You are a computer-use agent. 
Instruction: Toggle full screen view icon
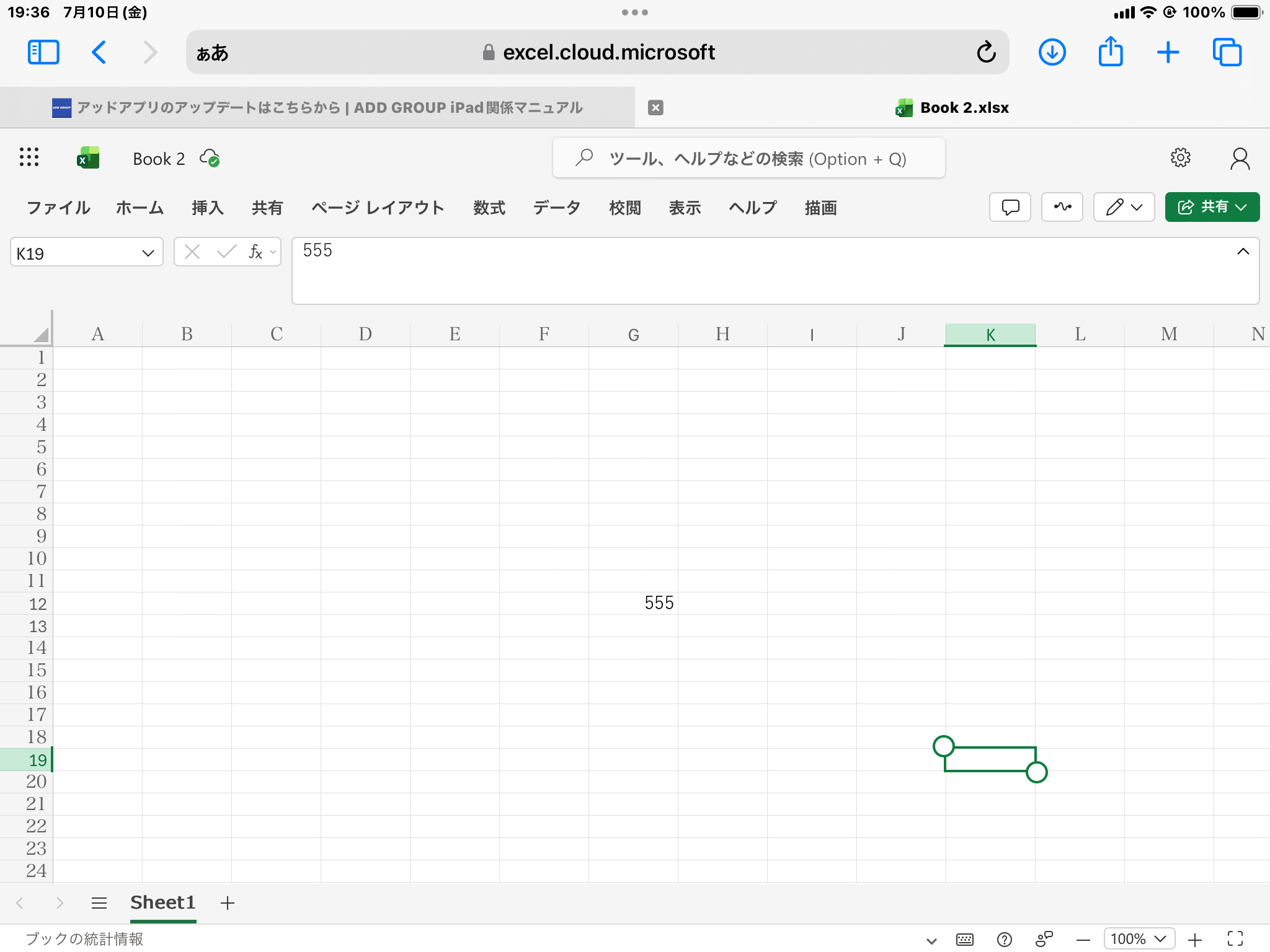pyautogui.click(x=1235, y=939)
